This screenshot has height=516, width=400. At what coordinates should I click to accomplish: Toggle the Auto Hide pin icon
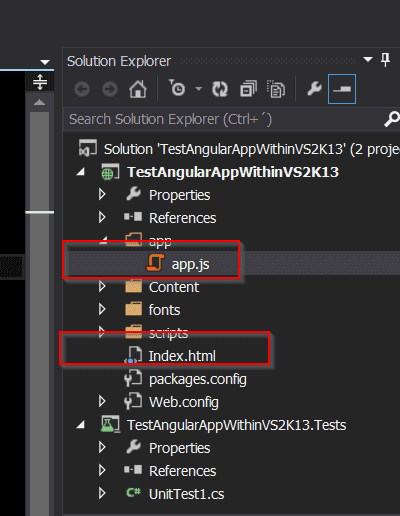pyautogui.click(x=385, y=60)
